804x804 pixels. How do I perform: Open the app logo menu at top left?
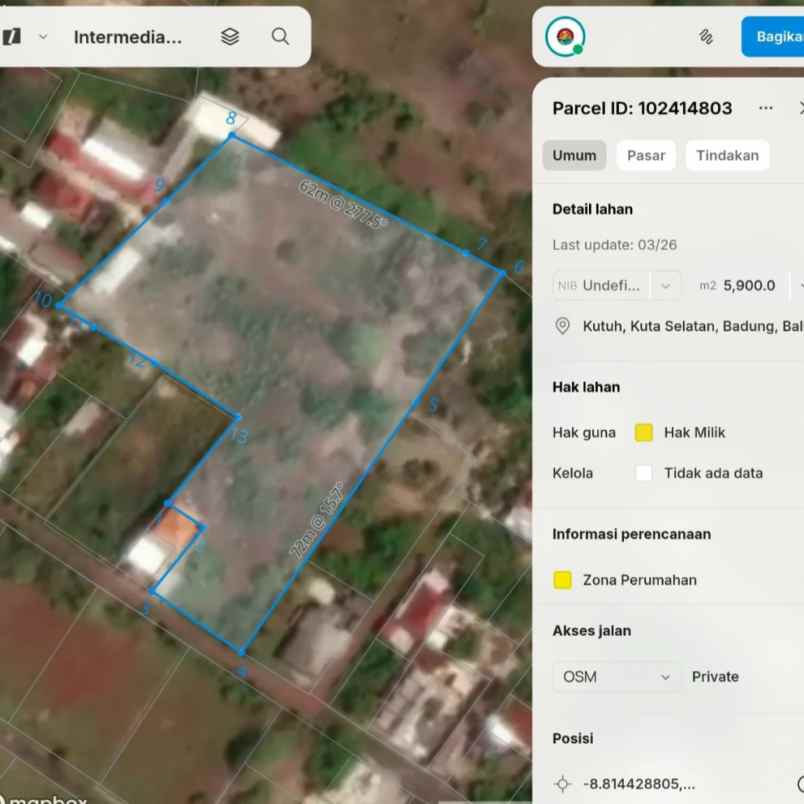[11, 37]
